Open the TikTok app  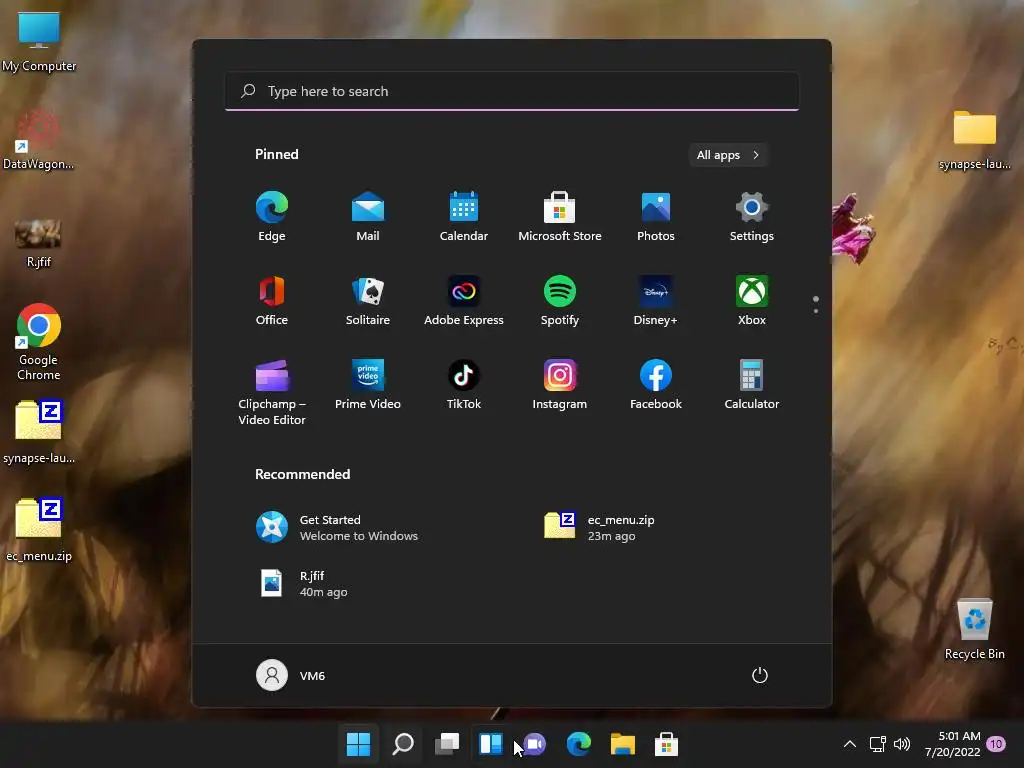[x=464, y=385]
